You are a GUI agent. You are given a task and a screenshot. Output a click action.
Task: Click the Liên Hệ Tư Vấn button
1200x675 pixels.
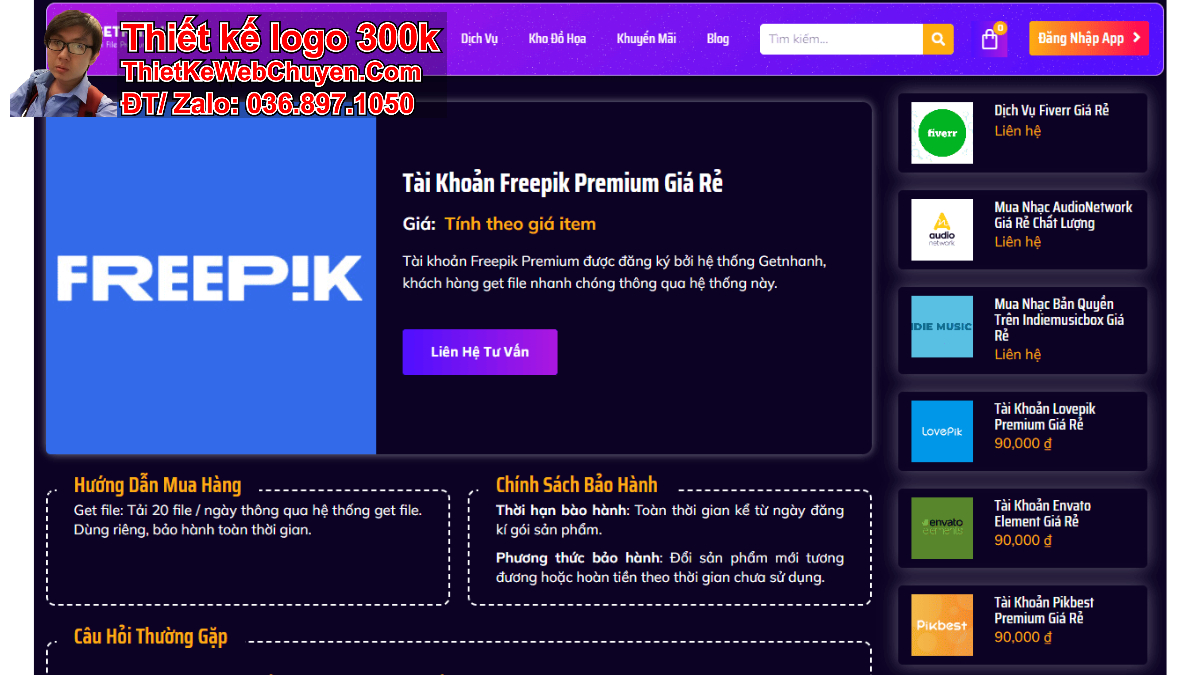[480, 352]
